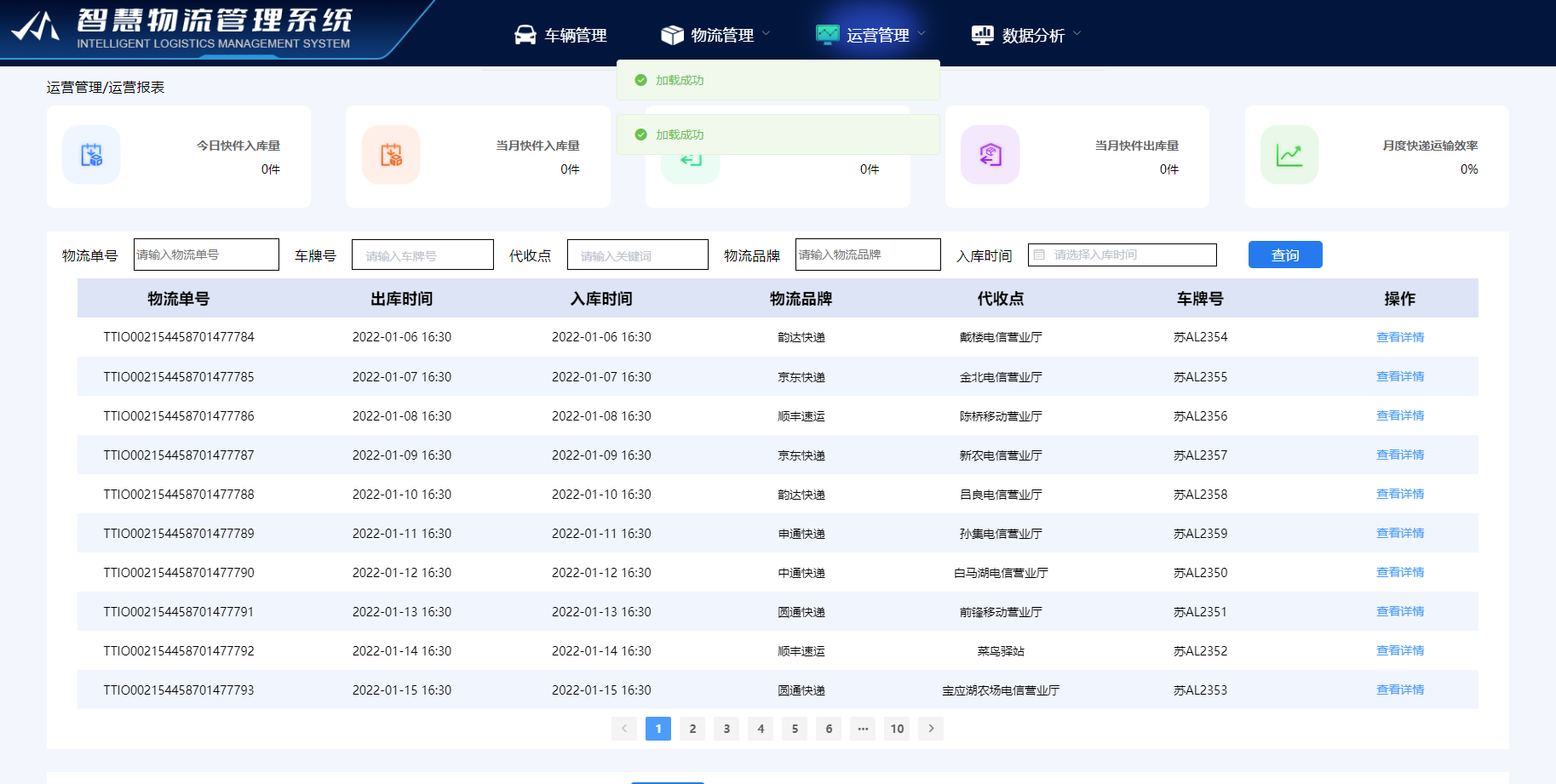1556x784 pixels.
Task: Open the 物流管理 menu
Action: click(715, 35)
